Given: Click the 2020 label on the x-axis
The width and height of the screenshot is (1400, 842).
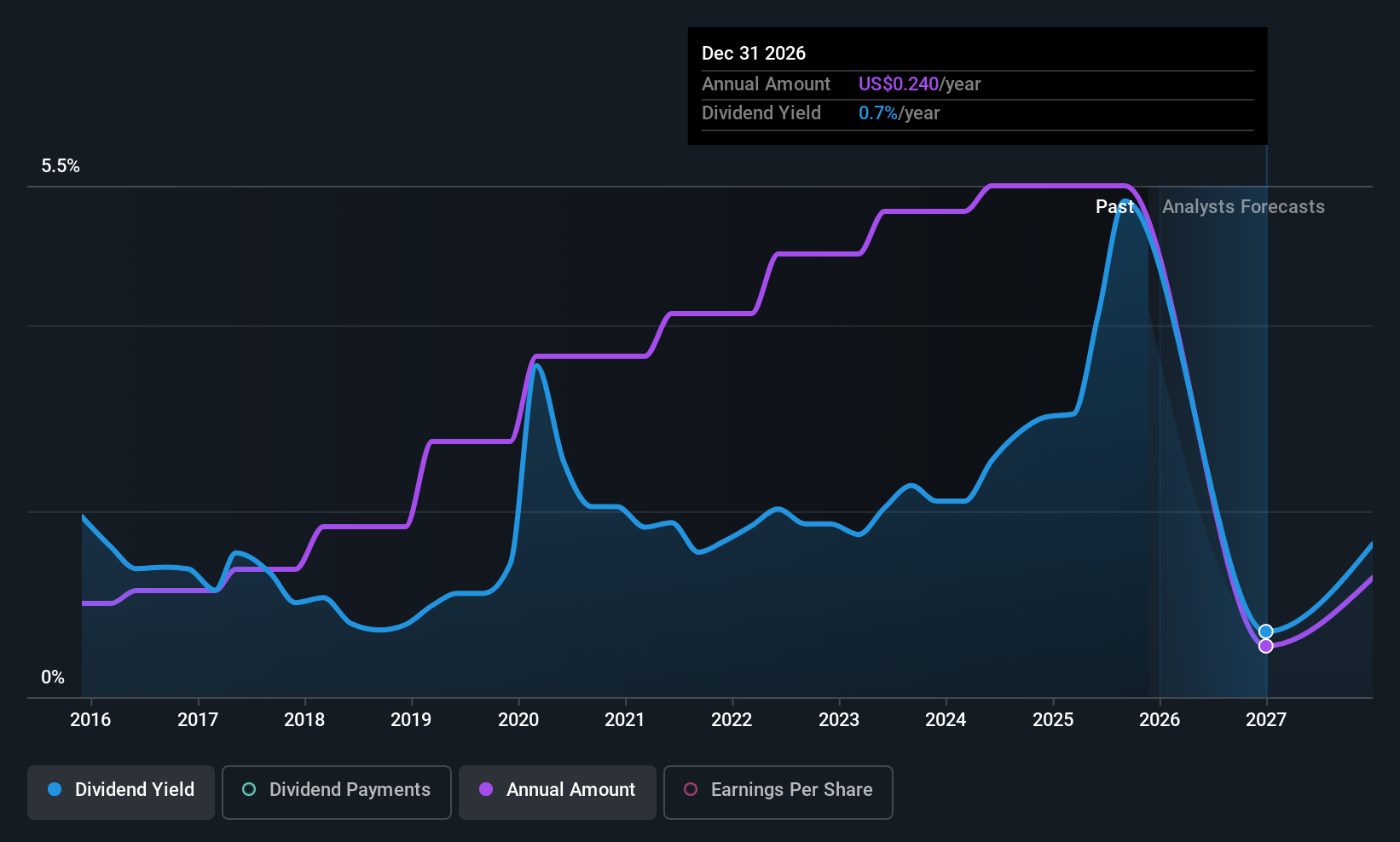Looking at the screenshot, I should 518,720.
